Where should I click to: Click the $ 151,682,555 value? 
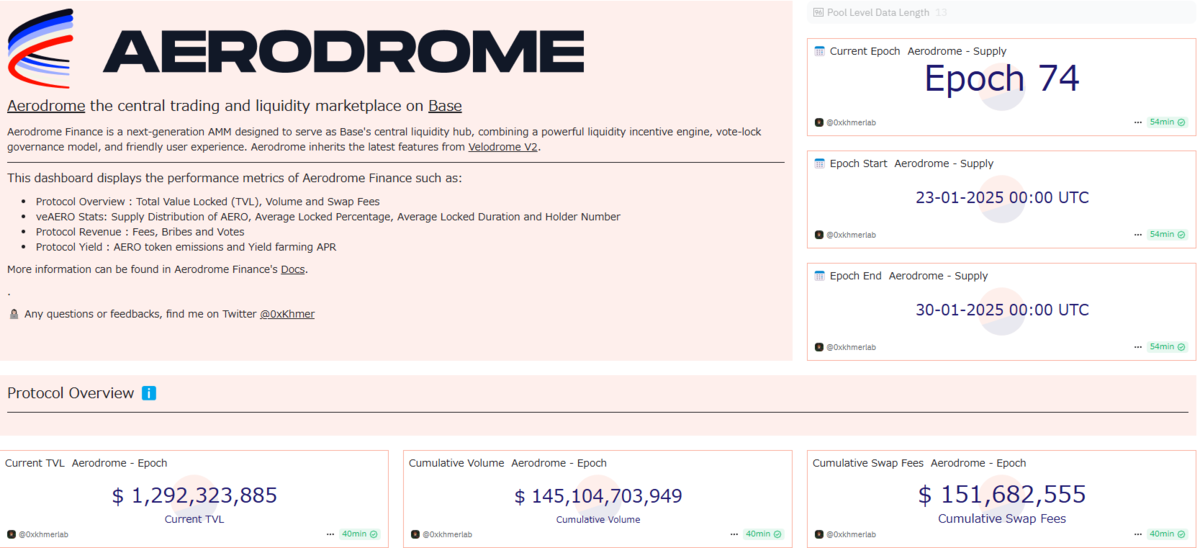click(x=1002, y=494)
